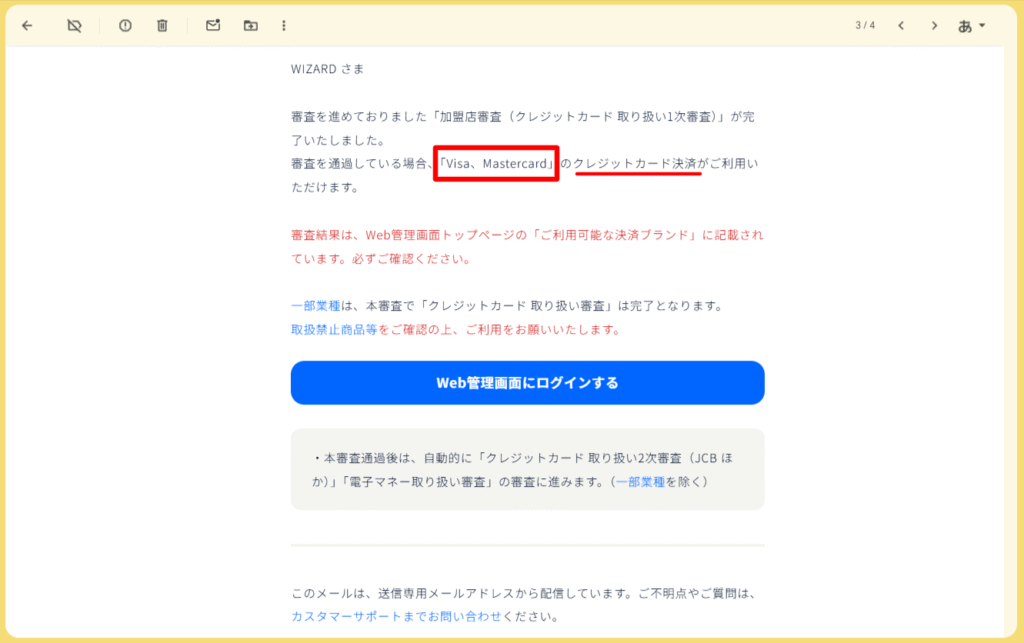
Task: Click the red-boxed Visa、Mastercard text
Action: coord(496,163)
